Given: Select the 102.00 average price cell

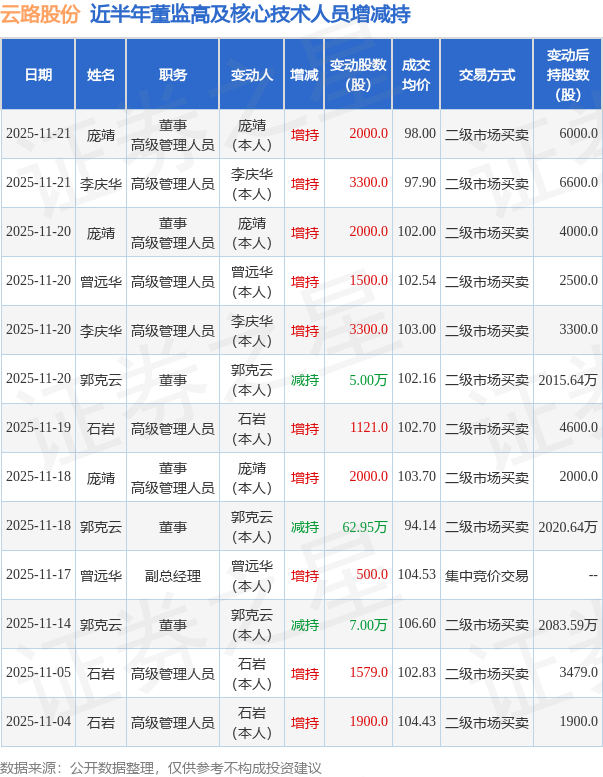Looking at the screenshot, I should [x=417, y=232].
